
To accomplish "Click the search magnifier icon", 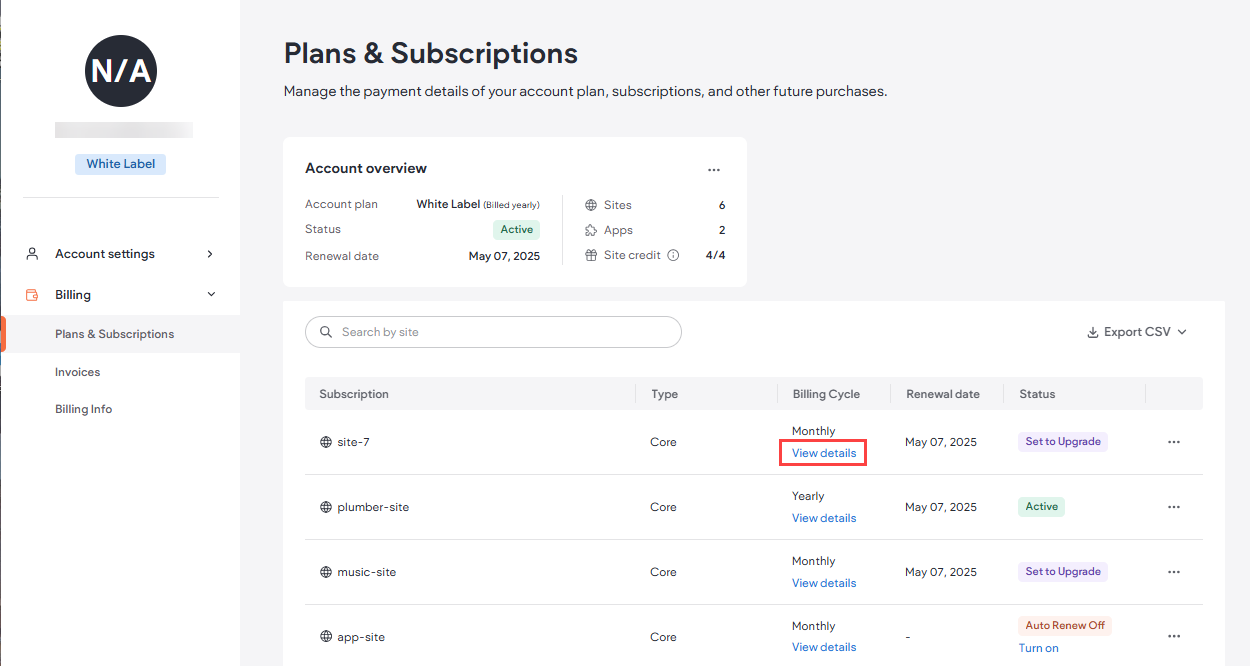I will click(x=325, y=331).
